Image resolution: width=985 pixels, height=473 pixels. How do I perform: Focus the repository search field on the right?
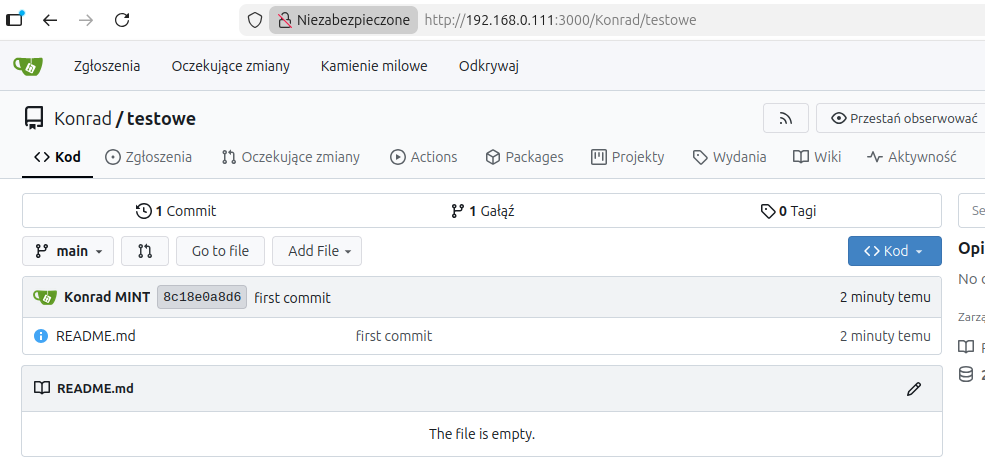click(x=972, y=210)
